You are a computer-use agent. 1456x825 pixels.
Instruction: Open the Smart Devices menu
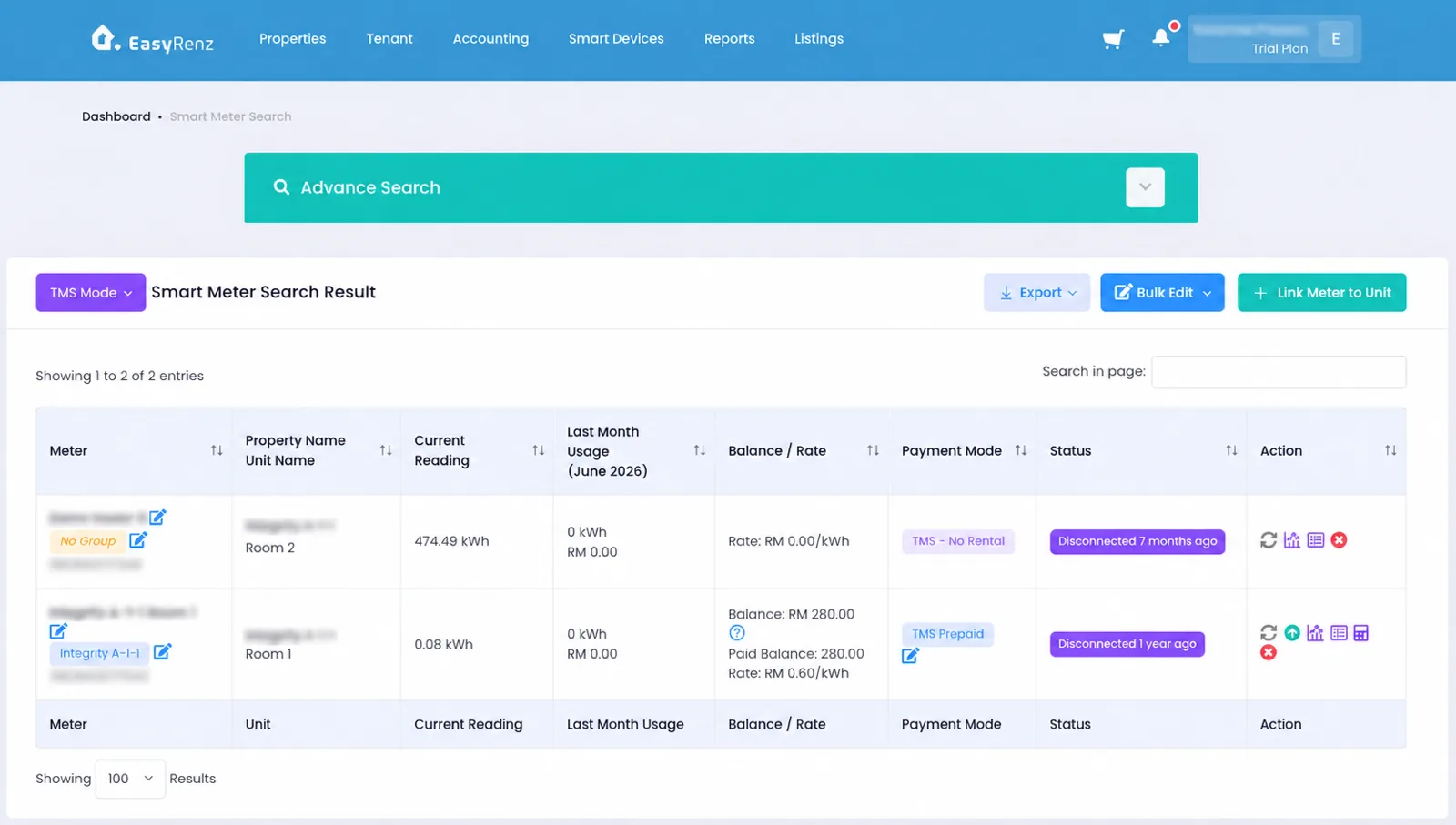click(616, 38)
